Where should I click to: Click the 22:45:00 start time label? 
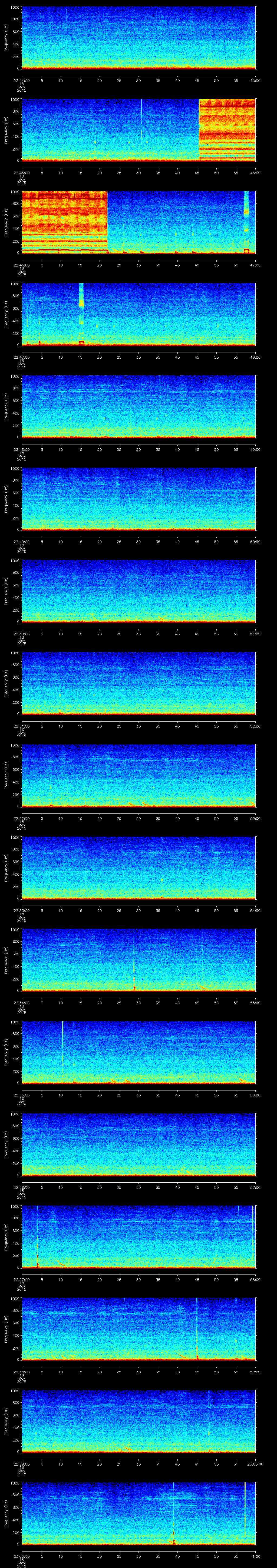(21, 173)
